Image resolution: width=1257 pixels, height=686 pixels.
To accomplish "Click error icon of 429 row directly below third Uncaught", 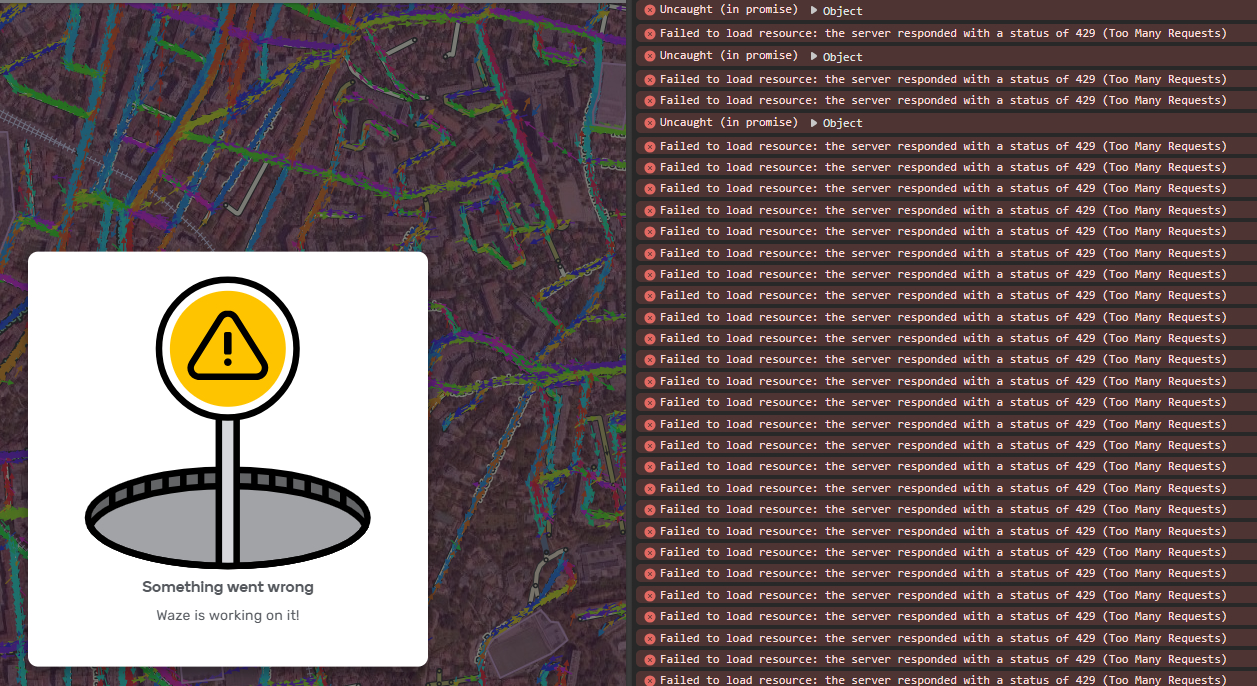I will pyautogui.click(x=649, y=146).
